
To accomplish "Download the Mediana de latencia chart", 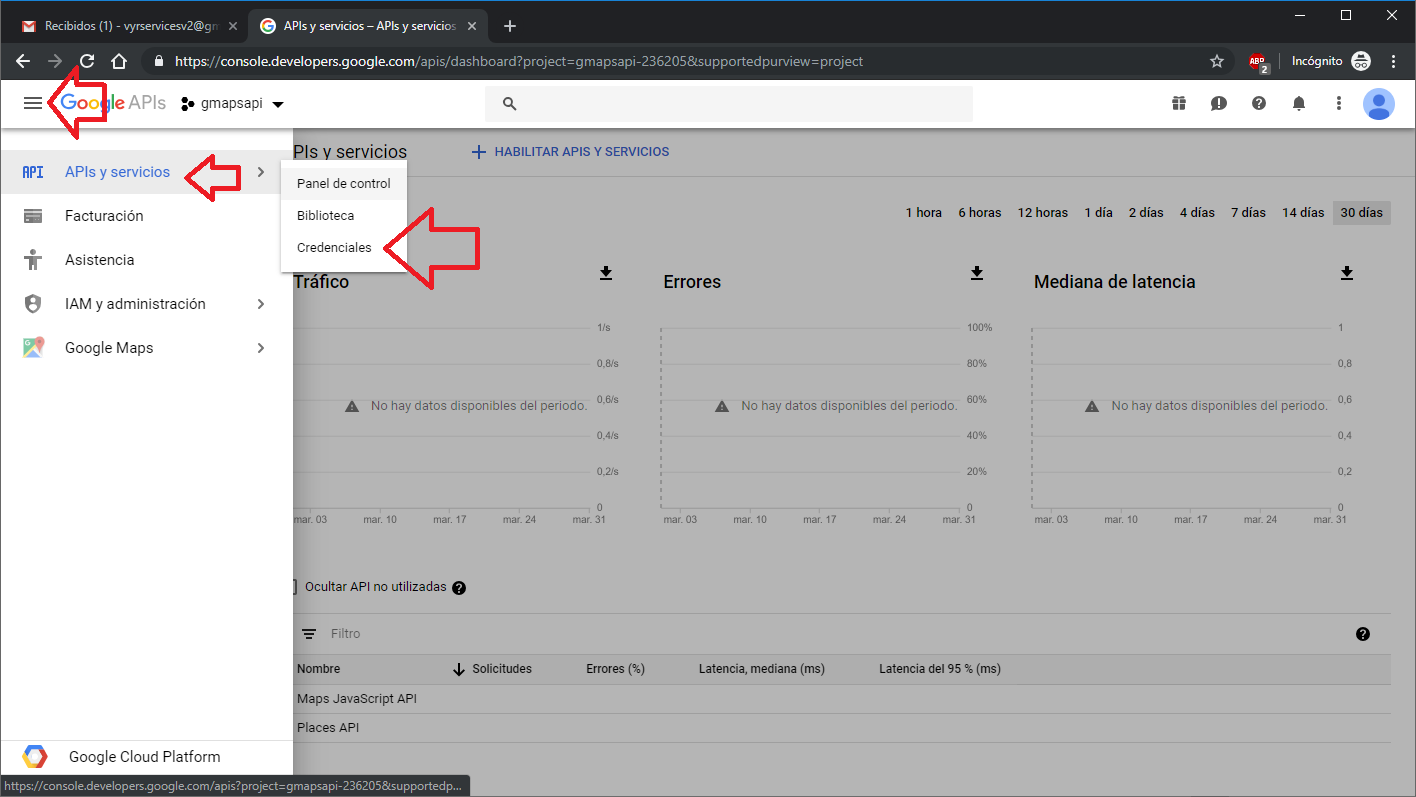I will pos(1347,273).
